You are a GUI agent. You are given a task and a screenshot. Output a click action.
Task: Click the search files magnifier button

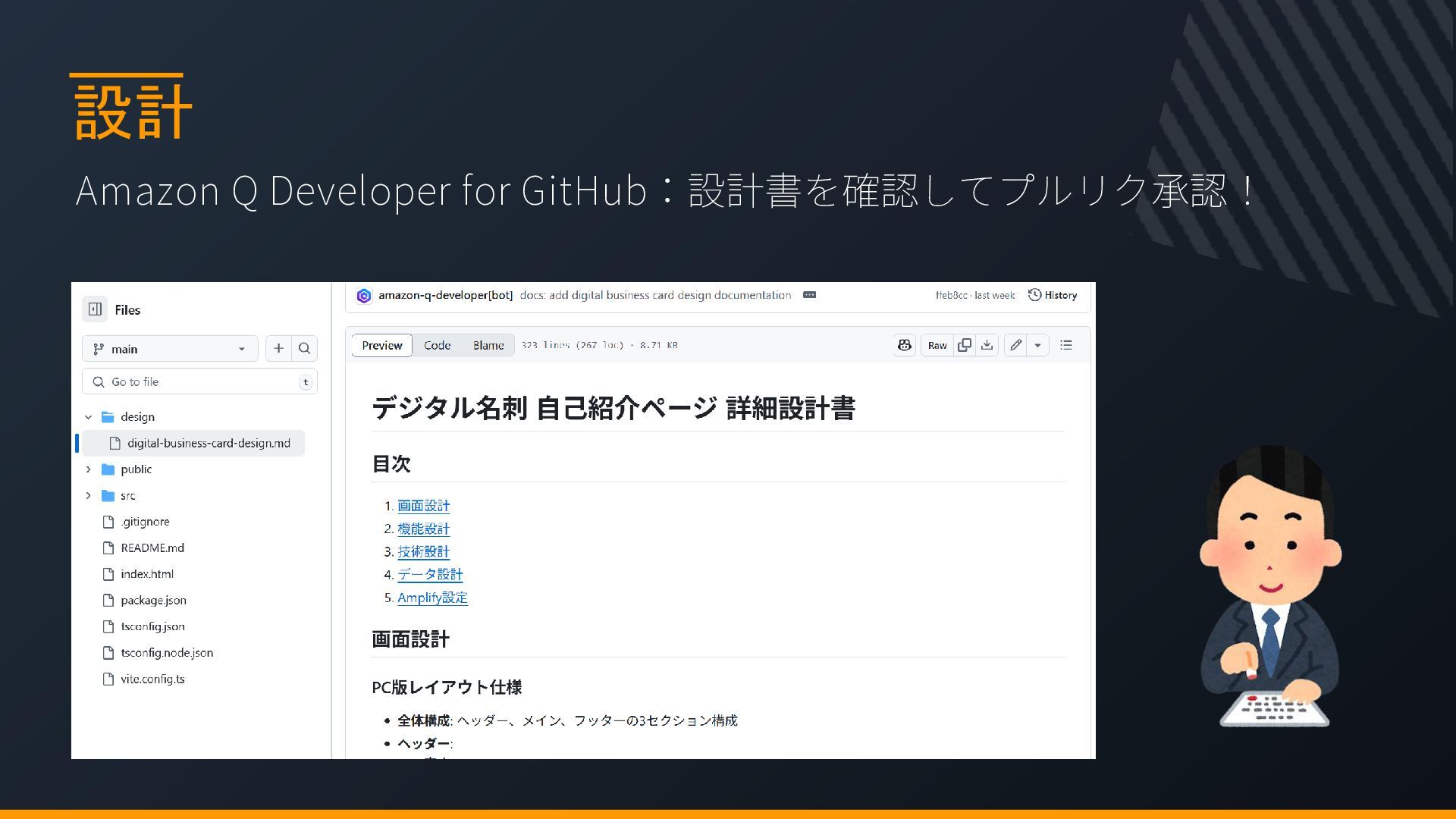[x=304, y=349]
